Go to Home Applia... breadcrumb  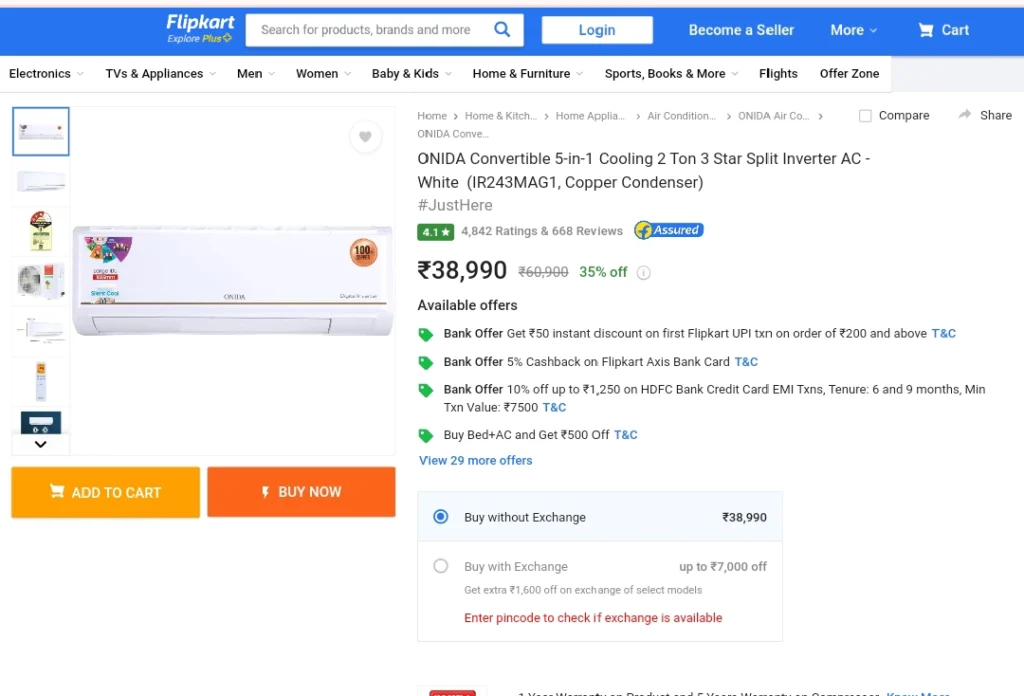590,116
